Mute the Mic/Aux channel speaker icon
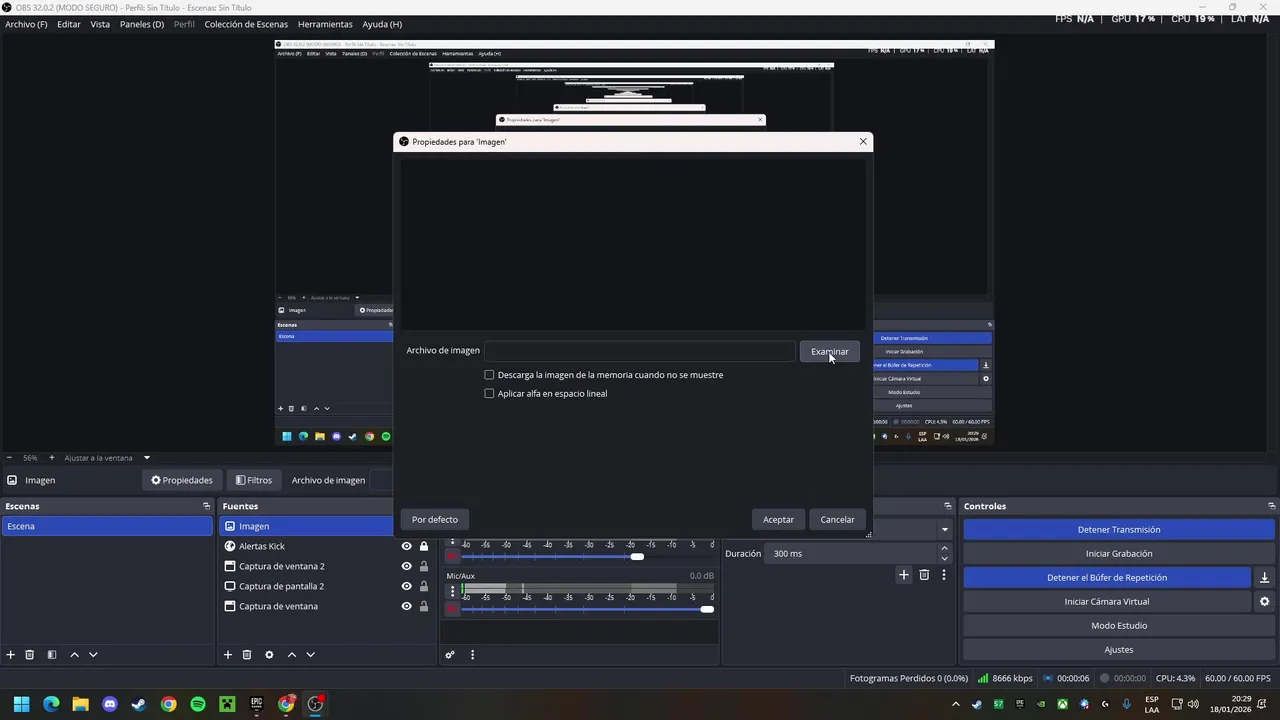Image resolution: width=1280 pixels, height=720 pixels. 452,608
